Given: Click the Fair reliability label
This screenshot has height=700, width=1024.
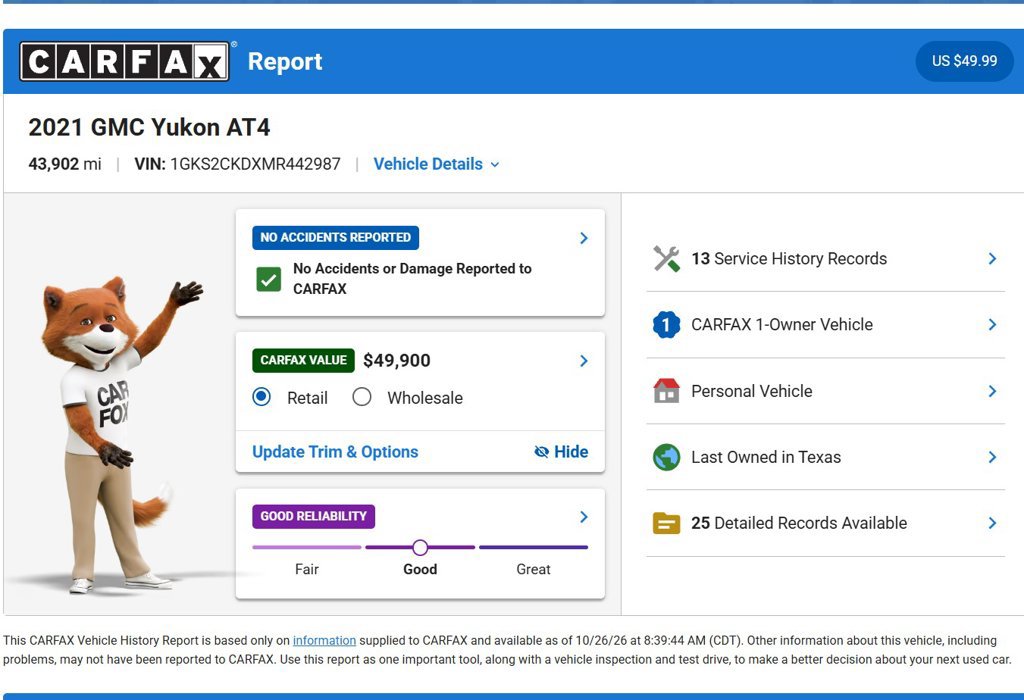Looking at the screenshot, I should tap(306, 569).
